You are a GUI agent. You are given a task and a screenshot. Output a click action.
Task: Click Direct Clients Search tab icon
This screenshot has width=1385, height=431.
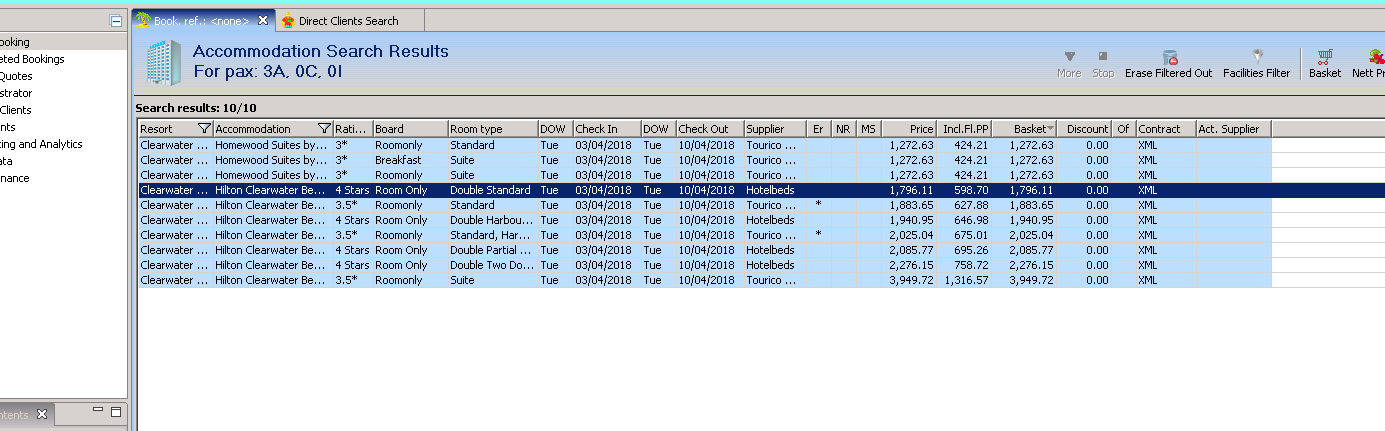coord(288,20)
